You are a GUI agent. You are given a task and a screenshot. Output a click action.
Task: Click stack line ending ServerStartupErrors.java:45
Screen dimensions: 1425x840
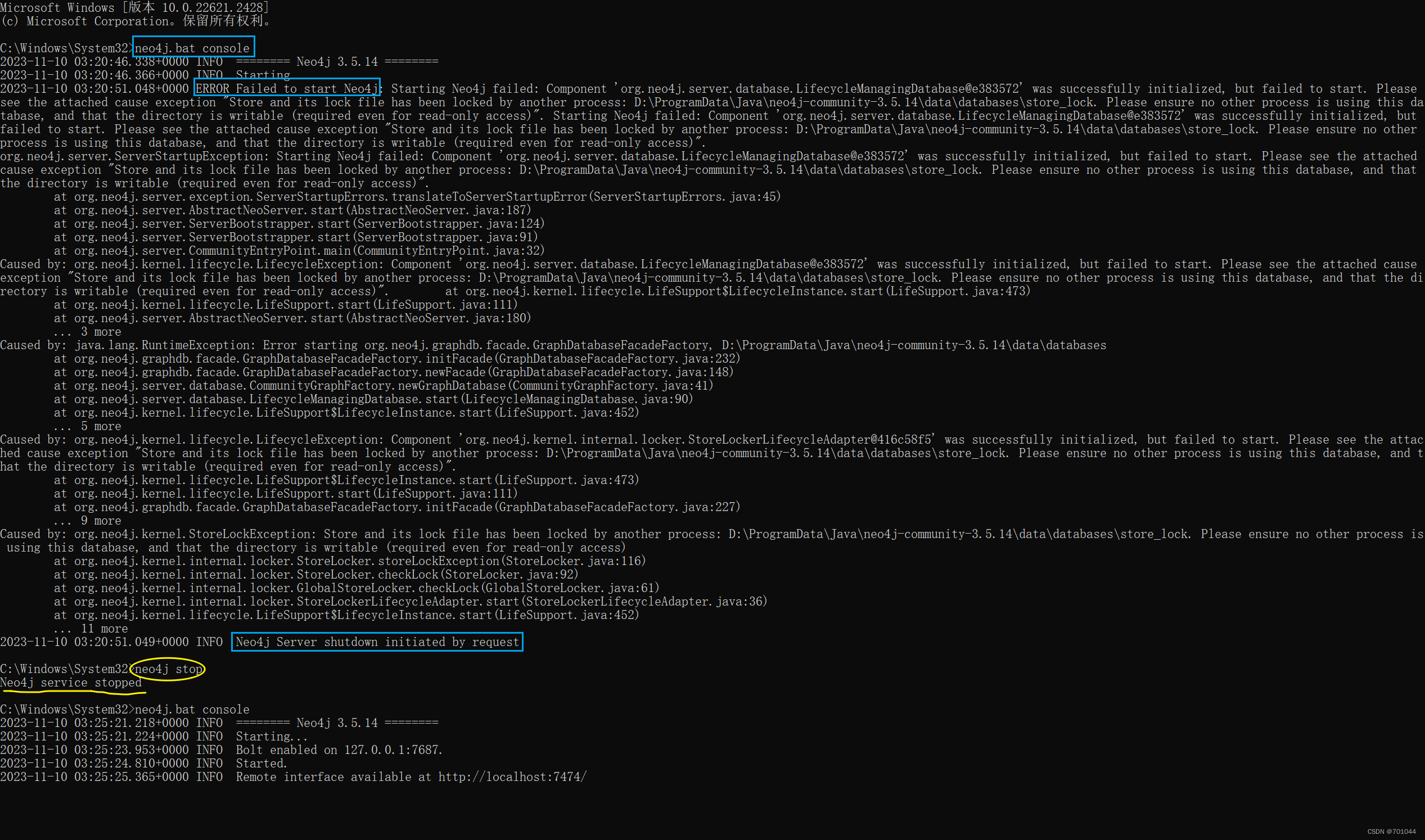[417, 196]
